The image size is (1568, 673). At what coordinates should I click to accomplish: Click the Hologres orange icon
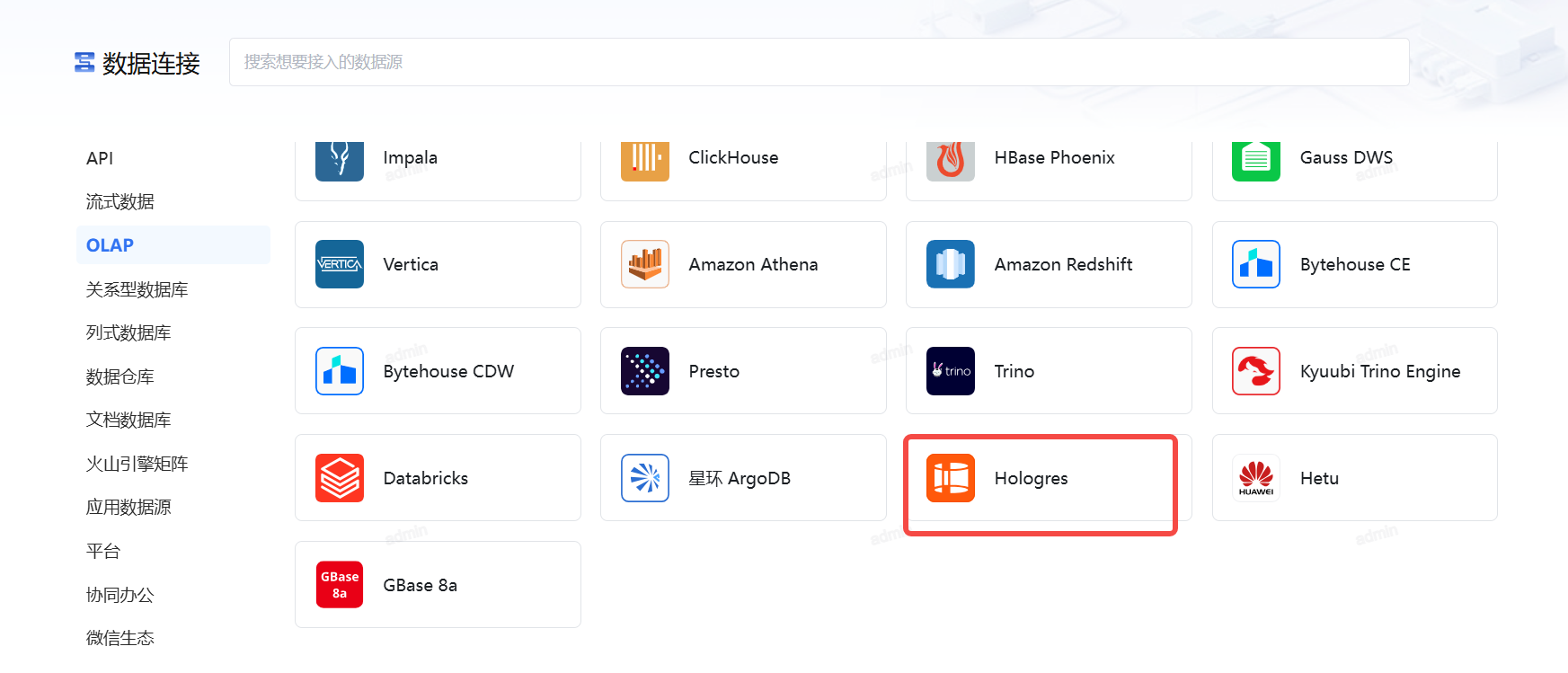click(950, 478)
